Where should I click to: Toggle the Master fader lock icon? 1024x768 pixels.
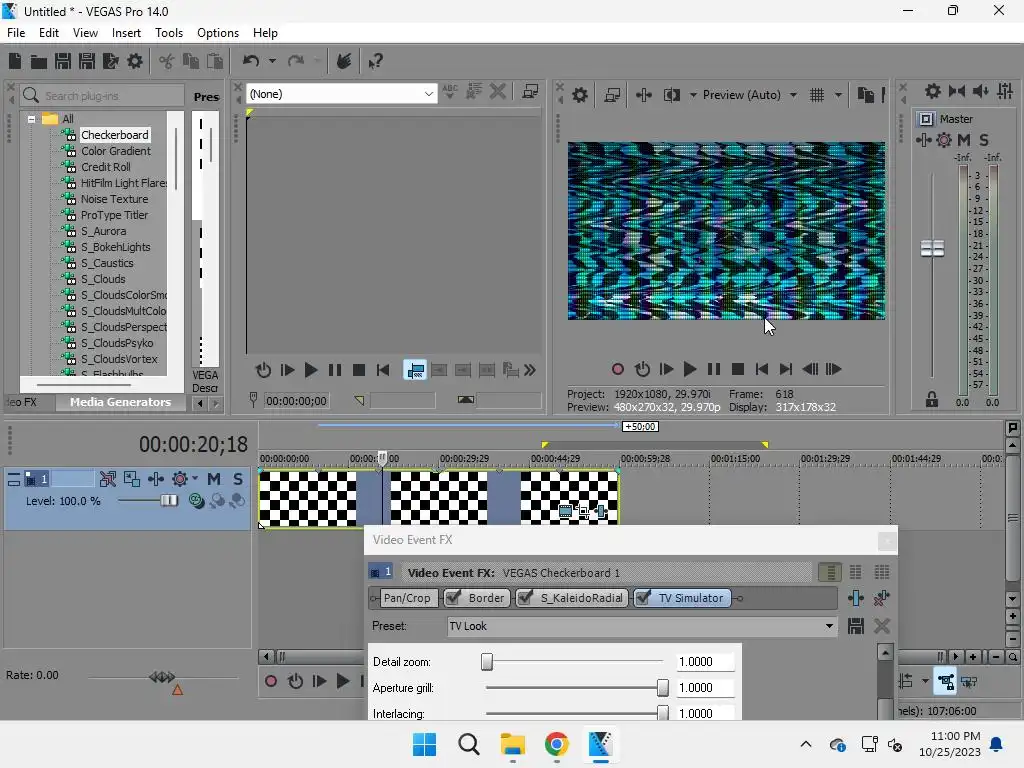pos(932,400)
